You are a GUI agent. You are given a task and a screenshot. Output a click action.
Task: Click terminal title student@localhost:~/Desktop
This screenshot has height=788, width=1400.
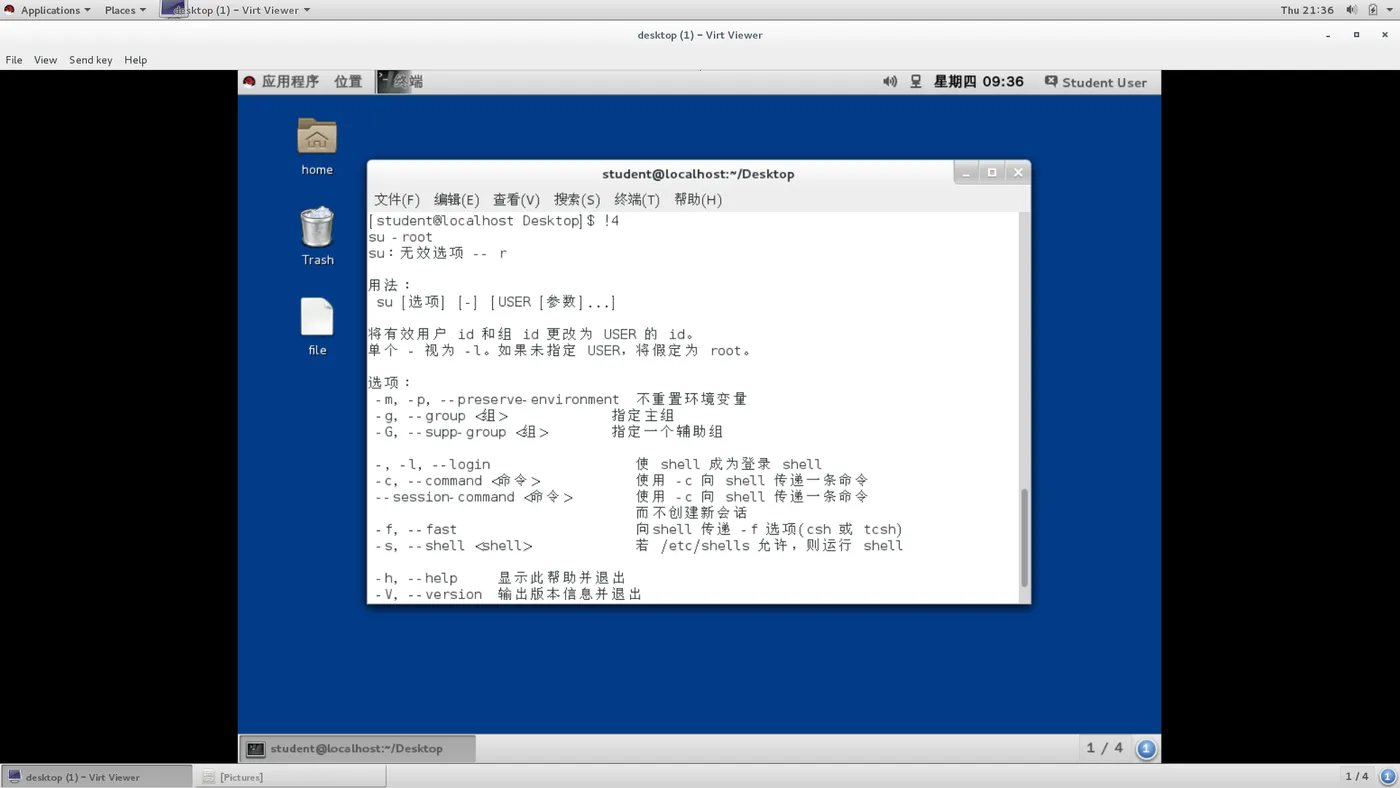[x=698, y=174]
